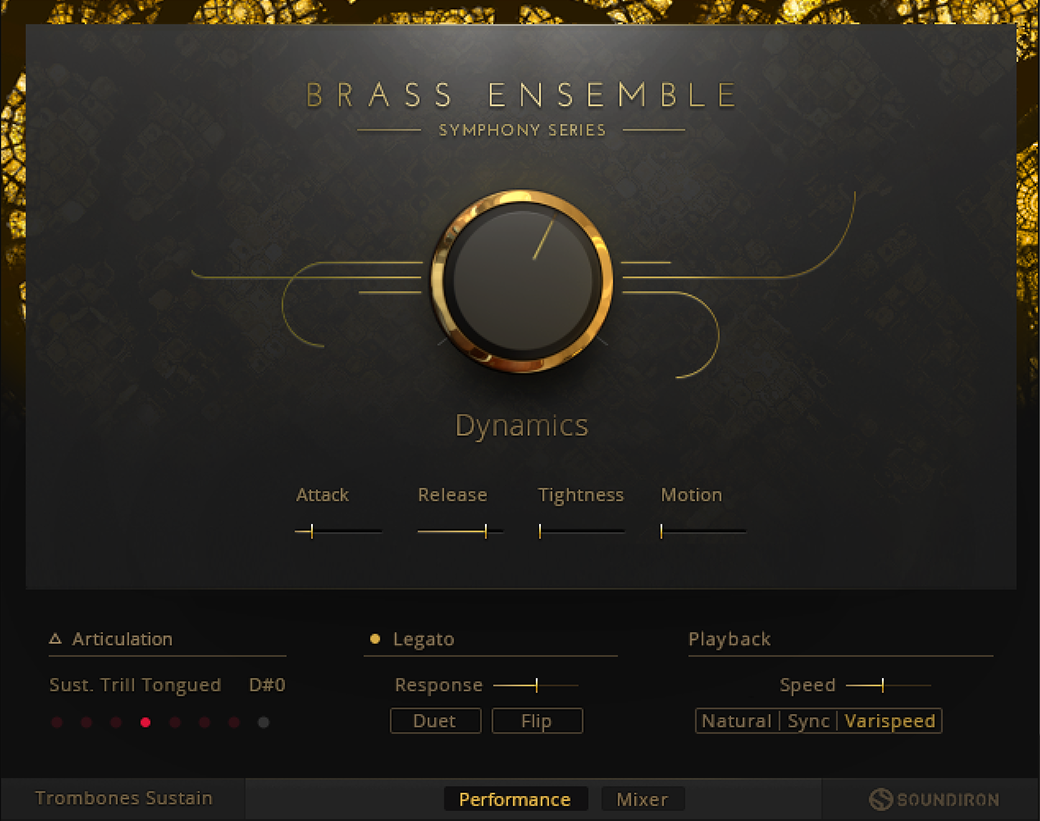Click the Articulation section heading
The image size is (1040, 821).
point(122,639)
